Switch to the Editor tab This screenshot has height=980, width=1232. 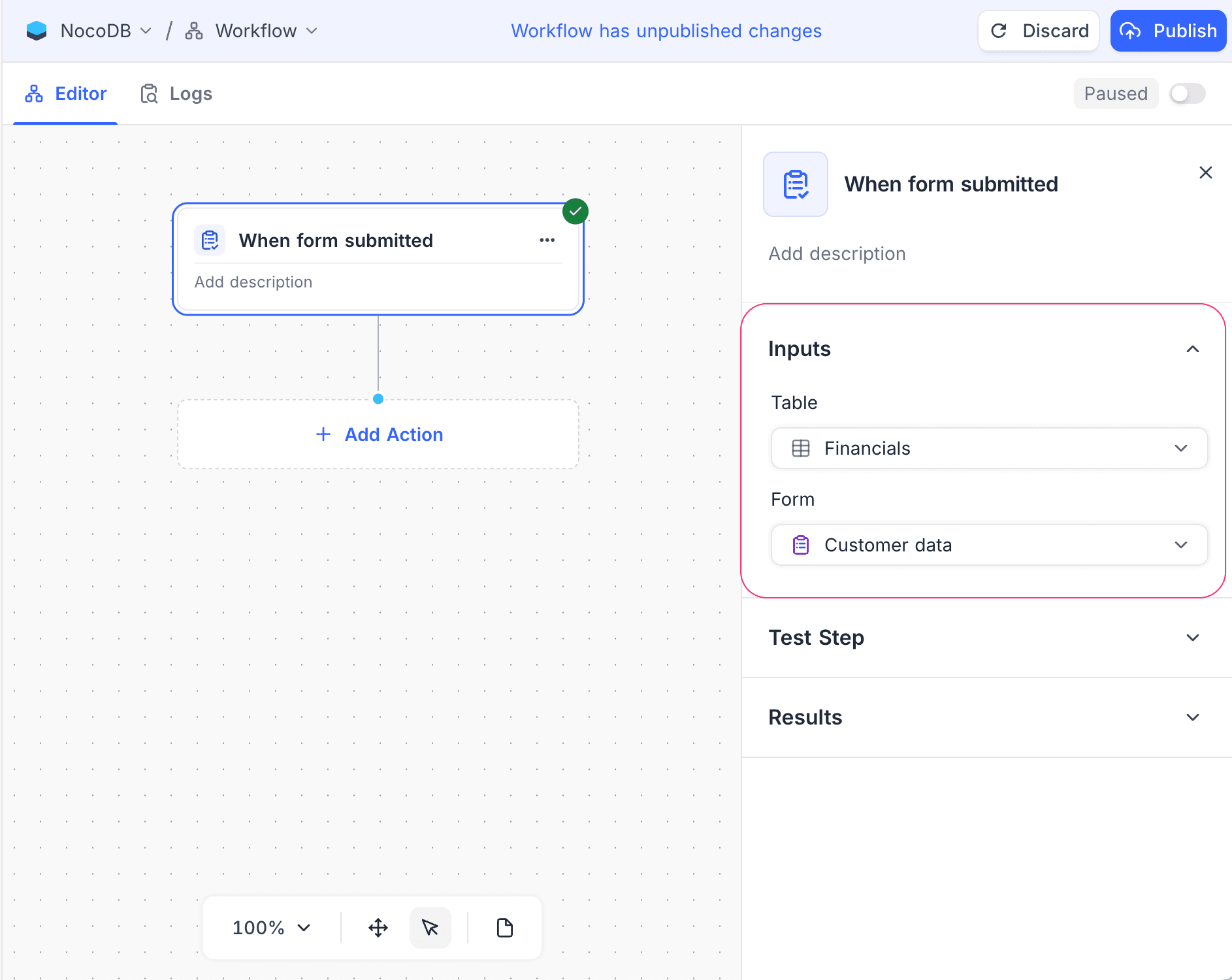65,93
